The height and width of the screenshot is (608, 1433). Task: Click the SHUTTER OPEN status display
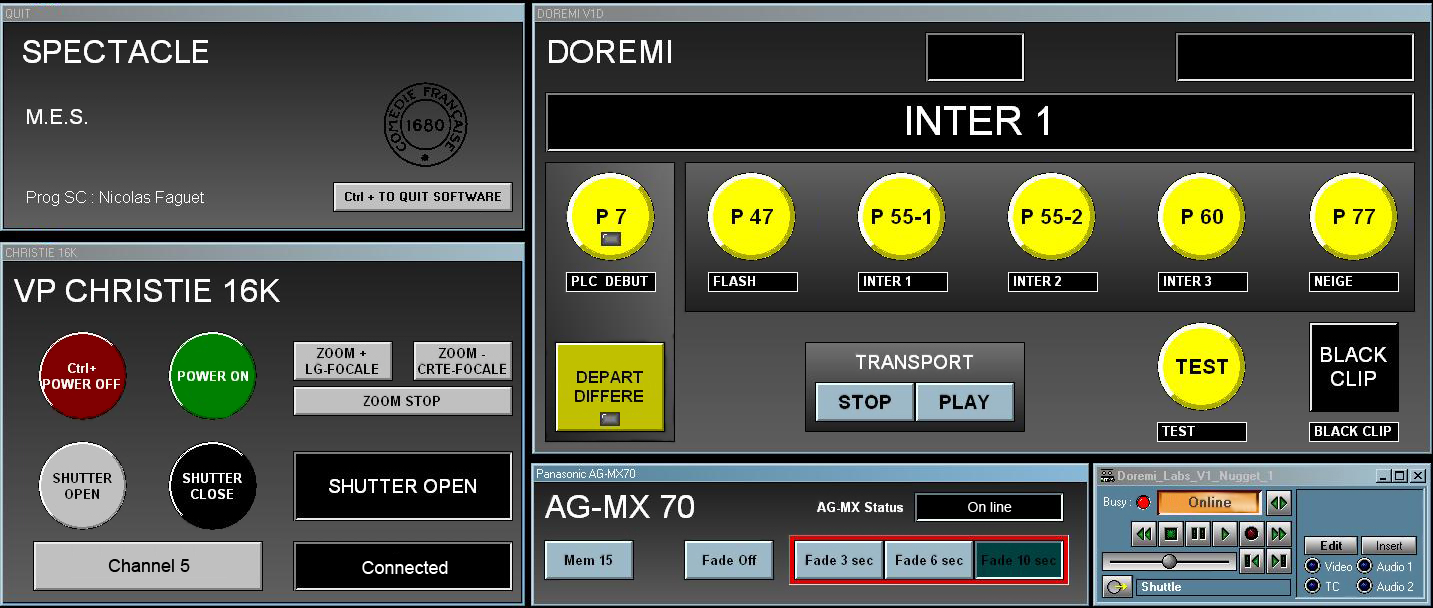pyautogui.click(x=402, y=486)
